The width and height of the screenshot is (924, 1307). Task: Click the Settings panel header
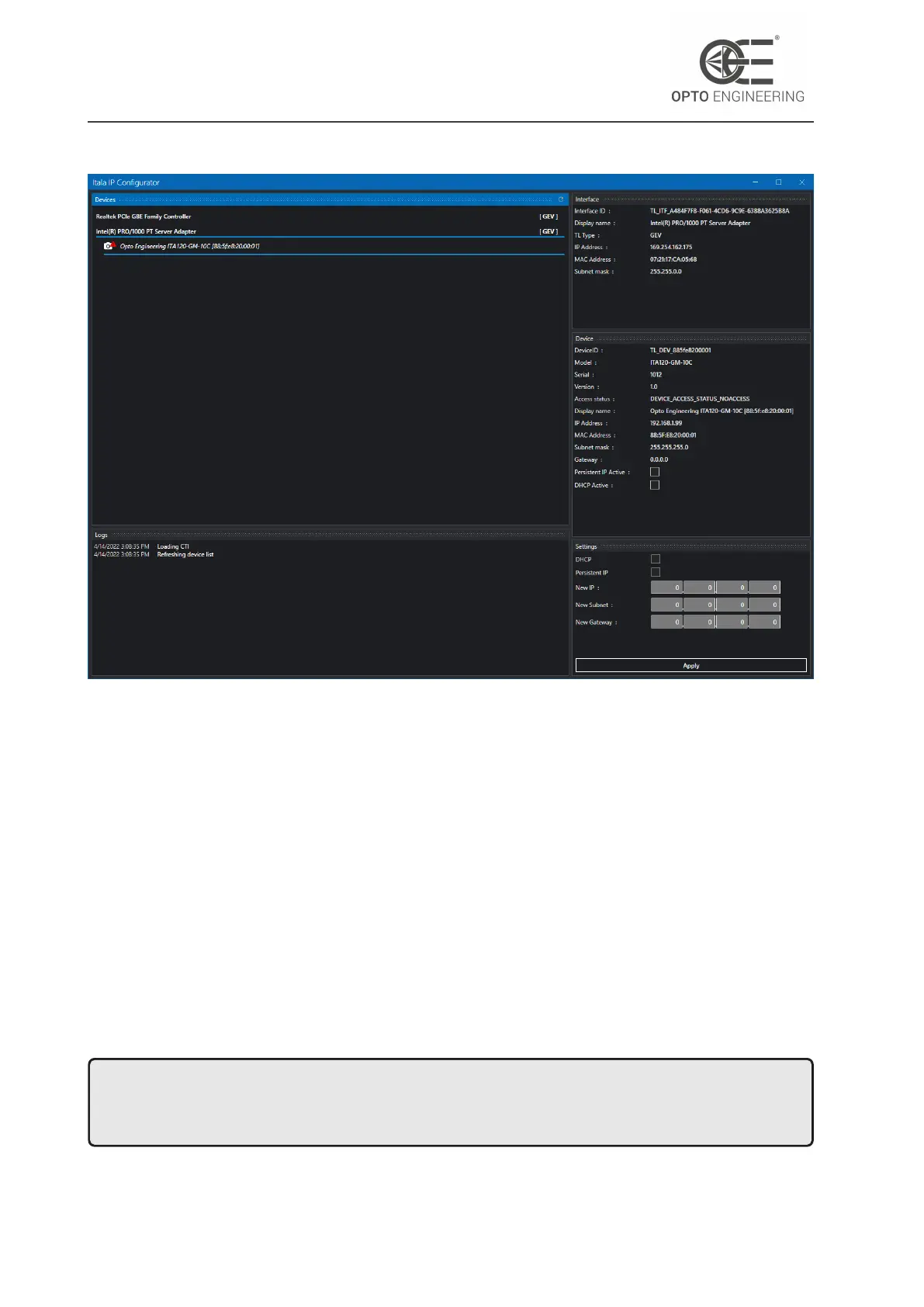(x=691, y=546)
